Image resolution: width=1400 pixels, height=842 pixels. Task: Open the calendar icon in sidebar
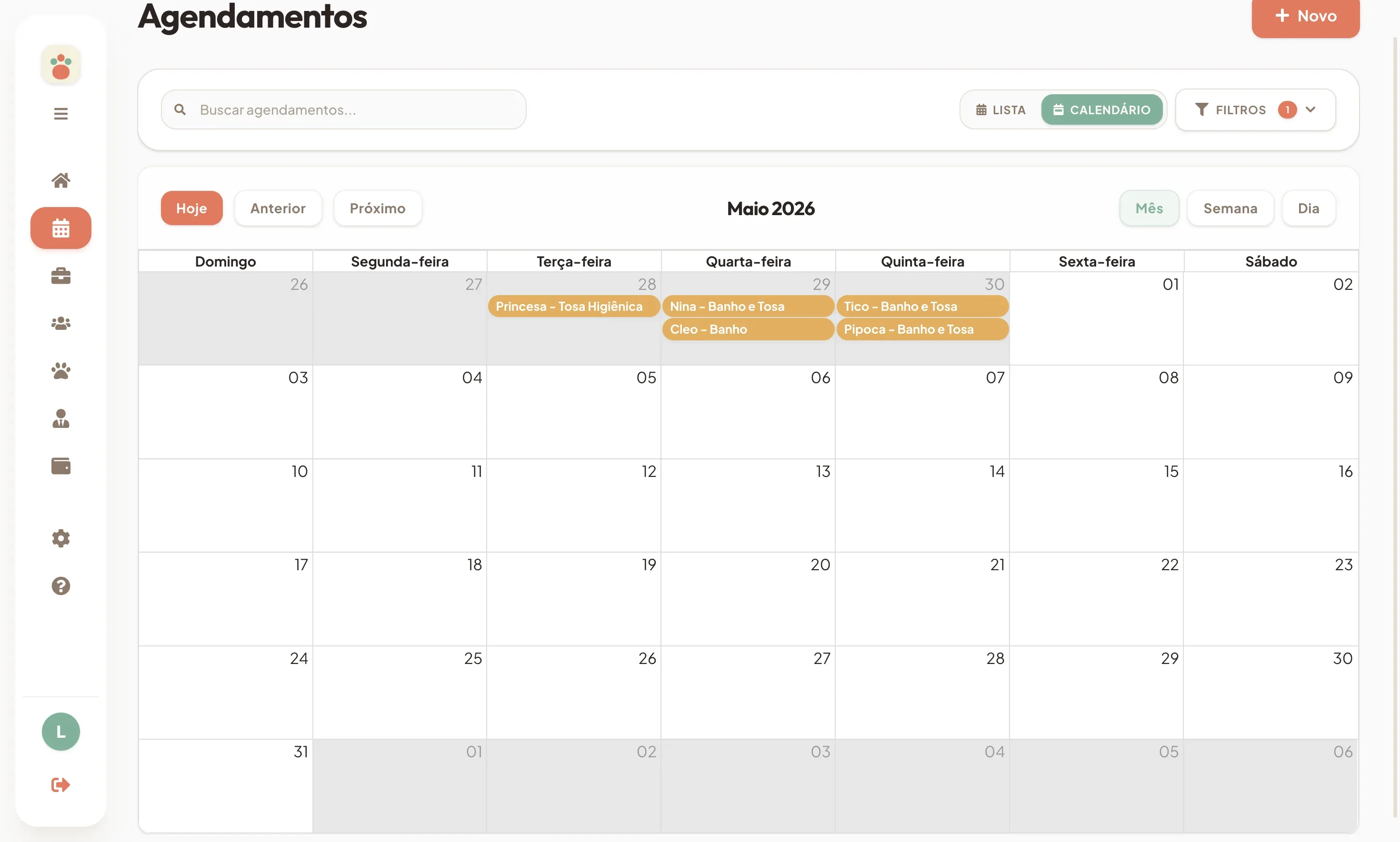pos(61,228)
